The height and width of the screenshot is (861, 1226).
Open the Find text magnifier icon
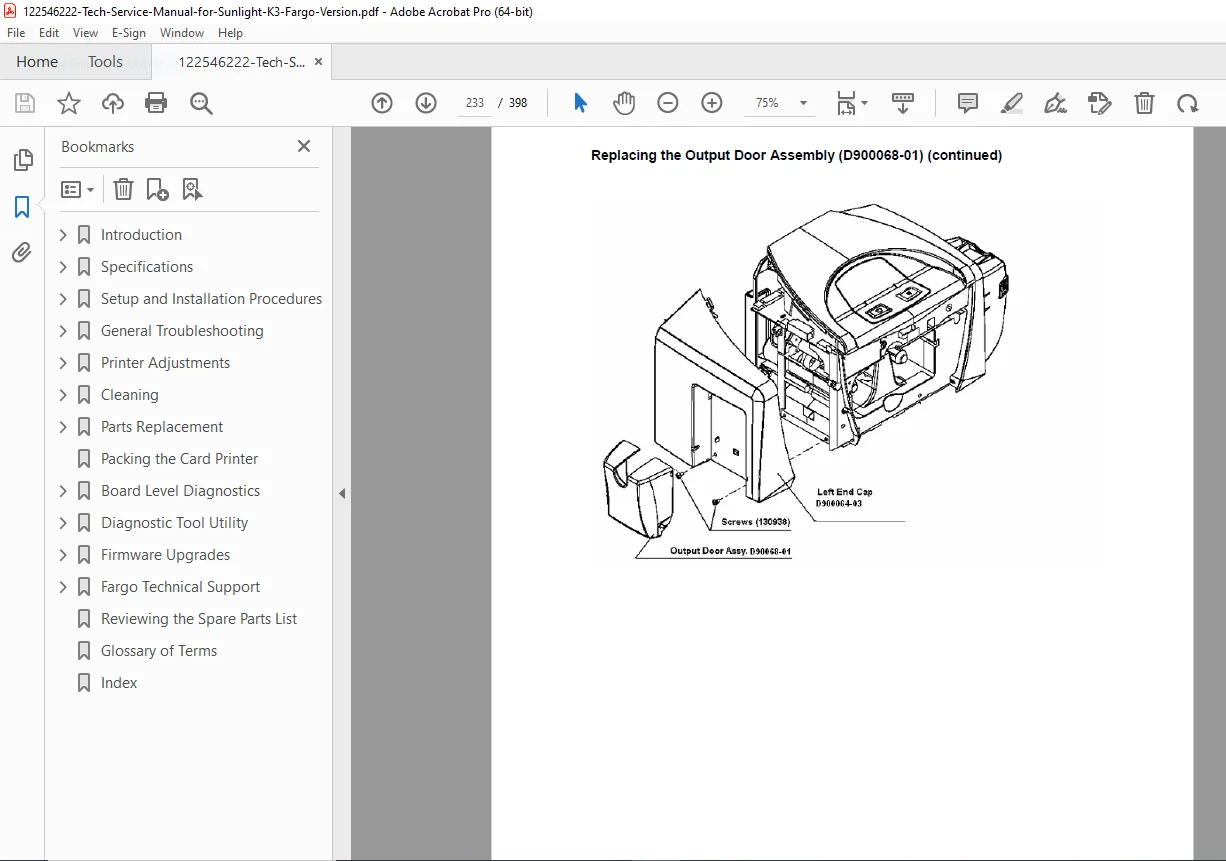point(201,103)
